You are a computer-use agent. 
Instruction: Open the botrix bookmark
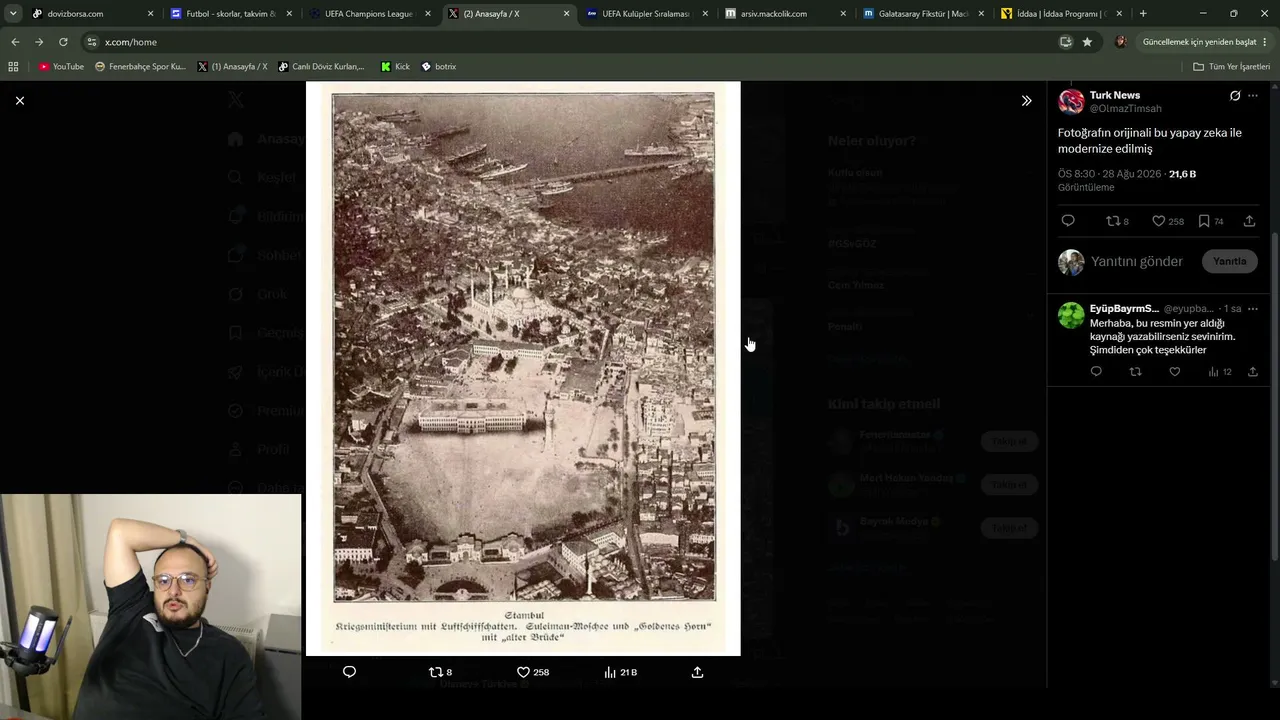(x=439, y=67)
